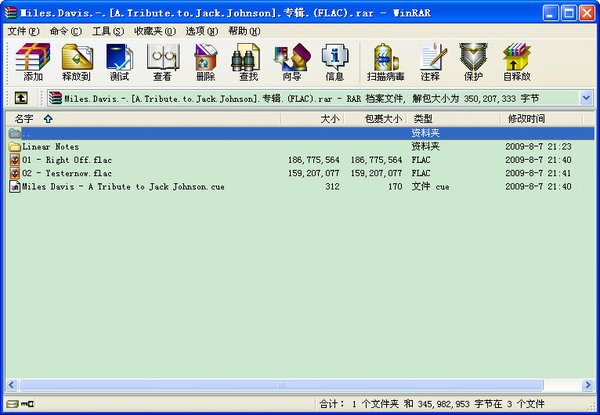Open the 收藏夹(O) menu
This screenshot has height=415, width=600.
[x=155, y=31]
